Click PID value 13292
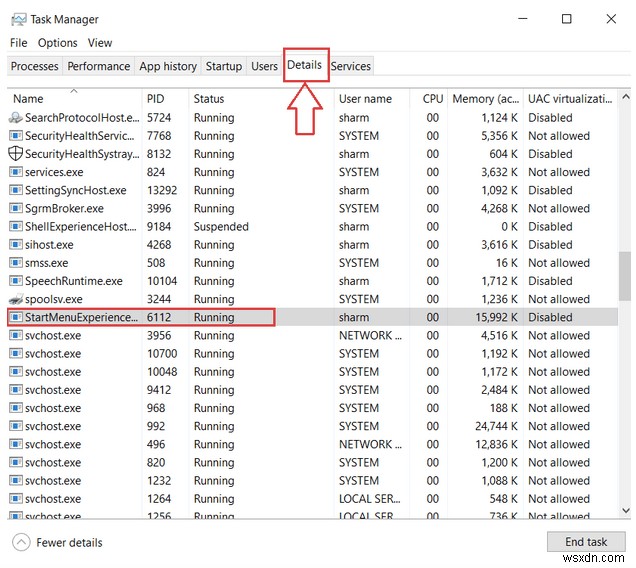The image size is (636, 568). 162,190
